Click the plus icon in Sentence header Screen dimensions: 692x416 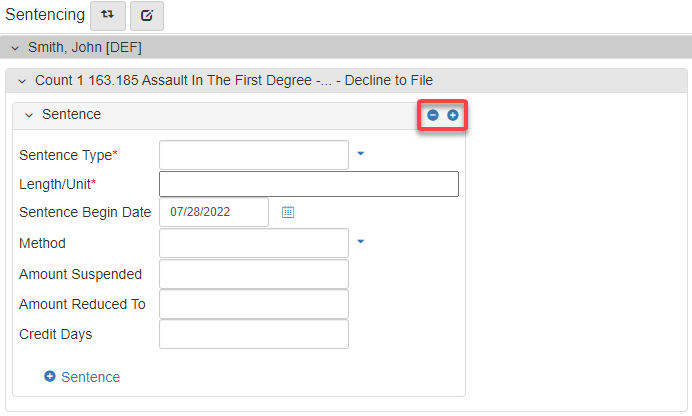coord(452,115)
